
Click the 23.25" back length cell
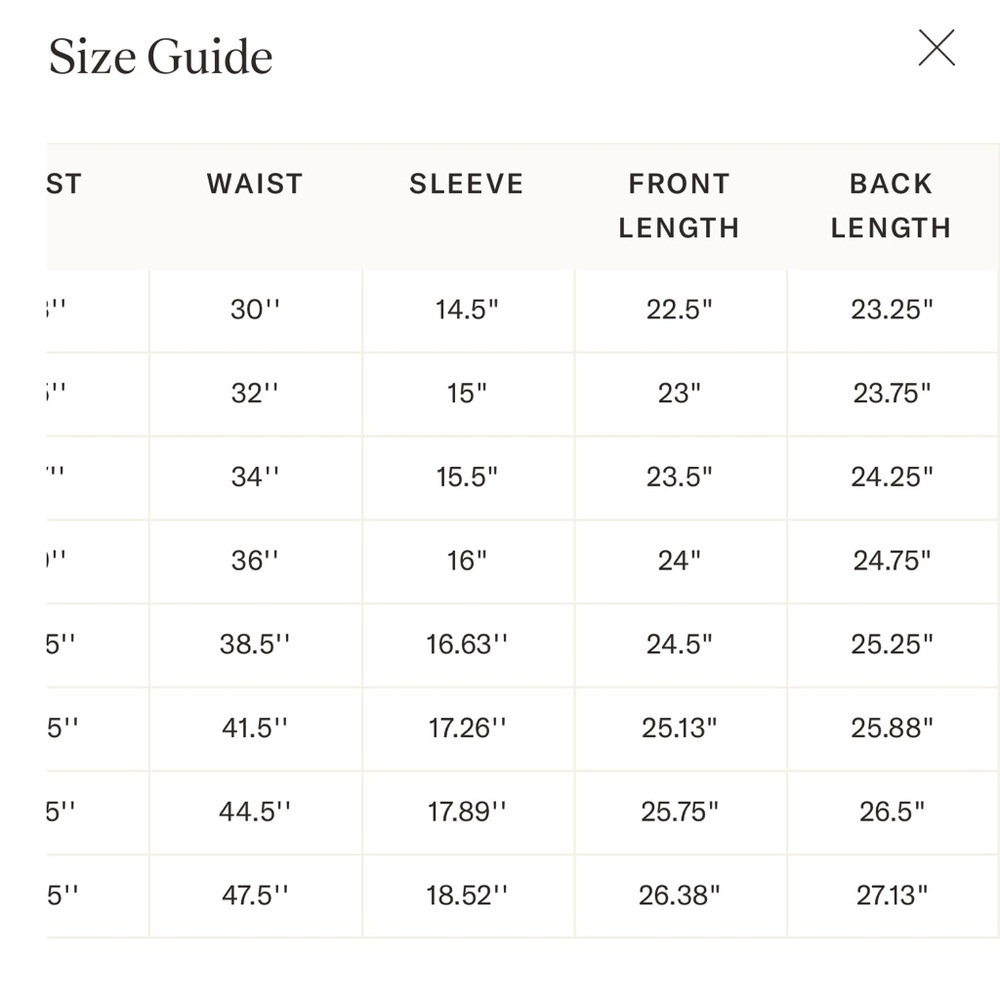(x=892, y=310)
